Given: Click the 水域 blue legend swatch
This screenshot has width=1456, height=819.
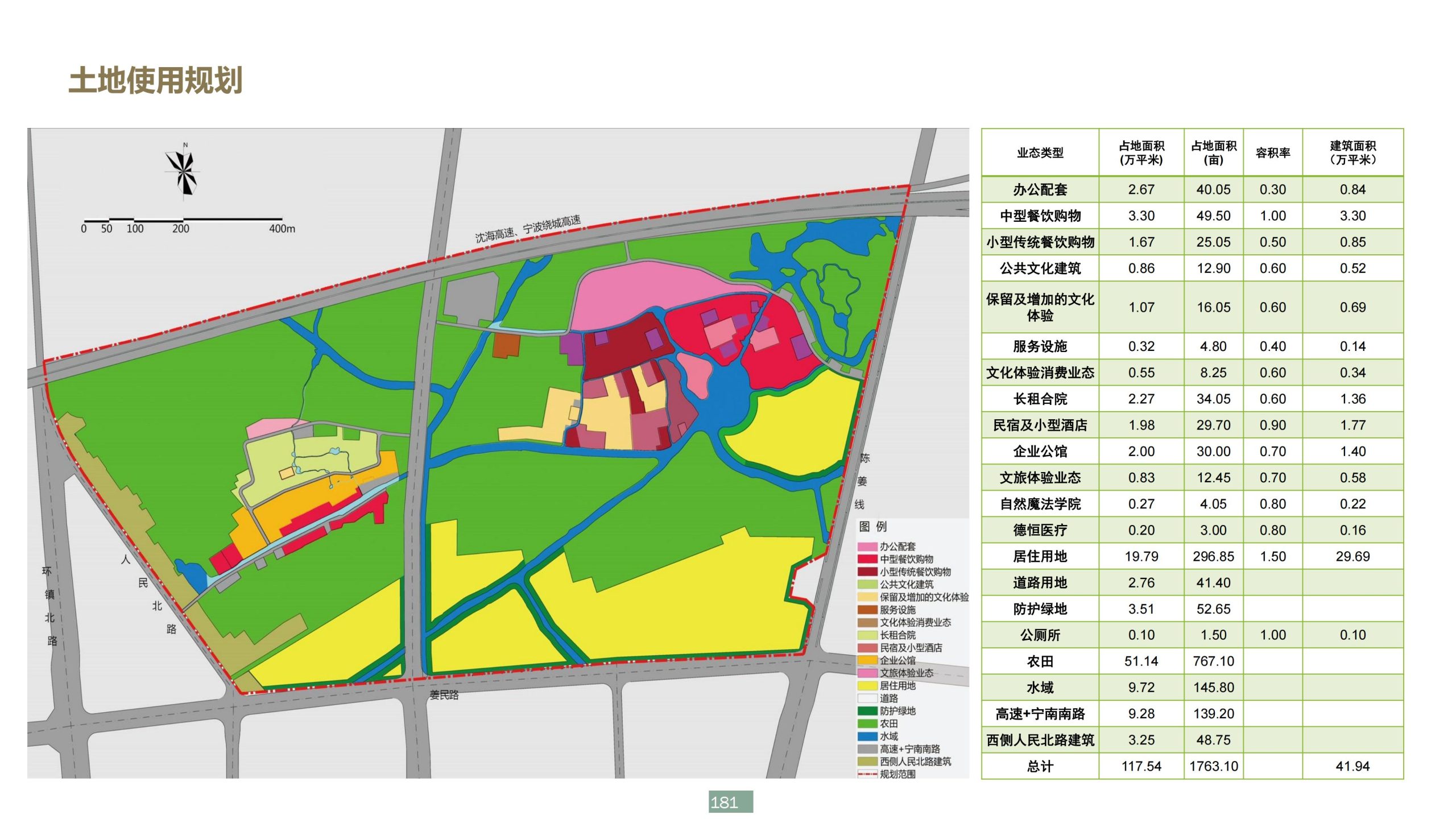Looking at the screenshot, I should pos(867,737).
